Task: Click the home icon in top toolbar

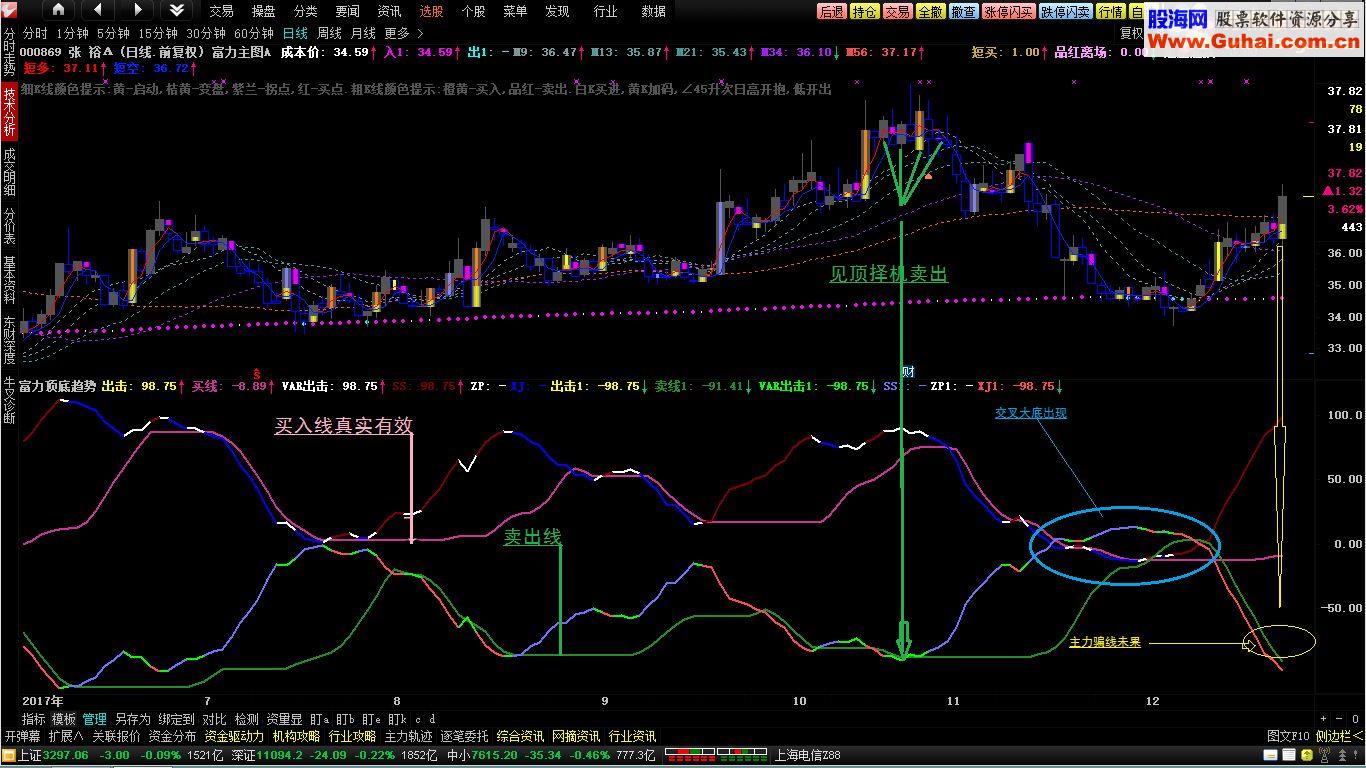Action: click(58, 10)
